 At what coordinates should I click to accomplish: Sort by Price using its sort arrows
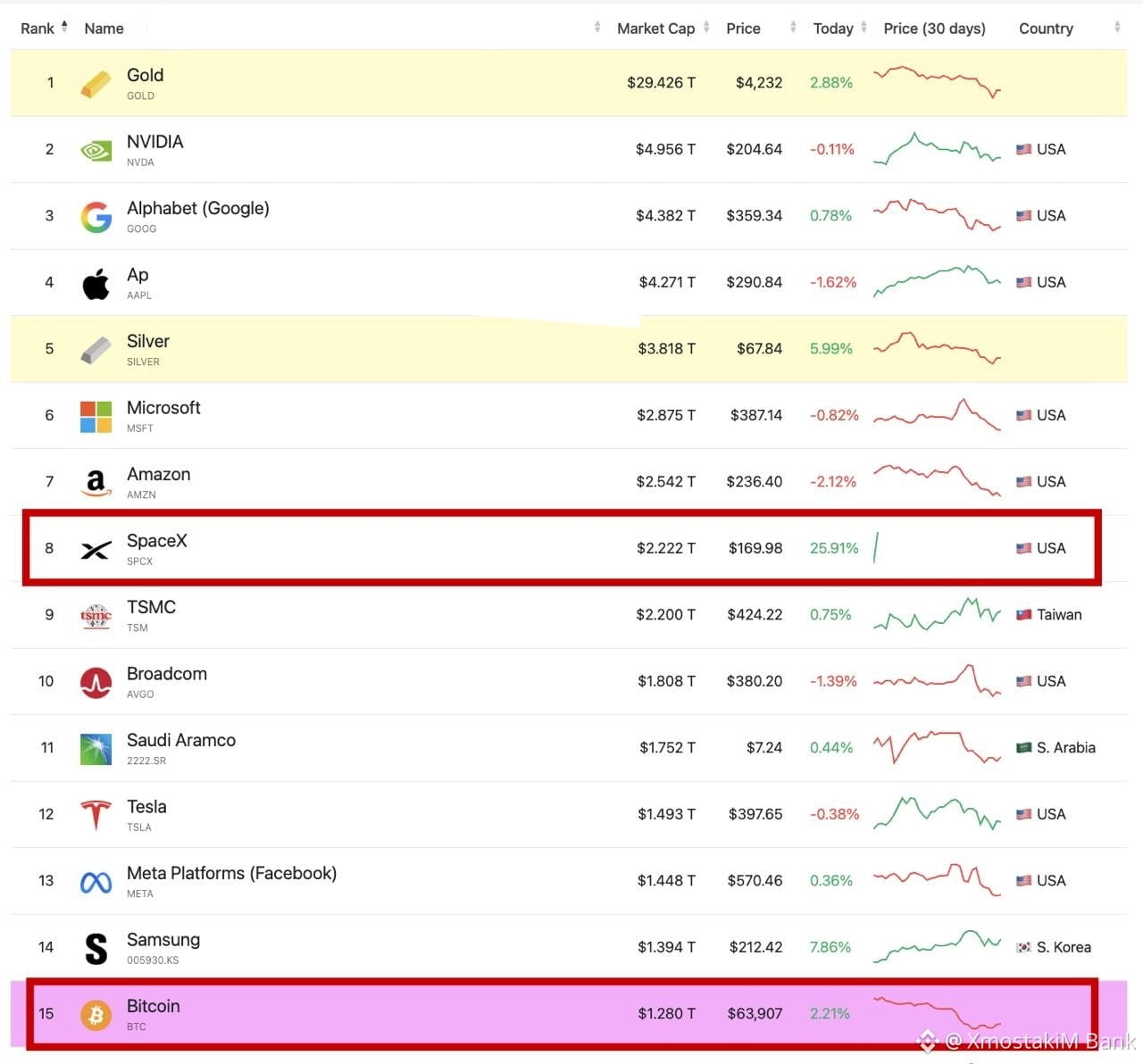click(x=793, y=28)
